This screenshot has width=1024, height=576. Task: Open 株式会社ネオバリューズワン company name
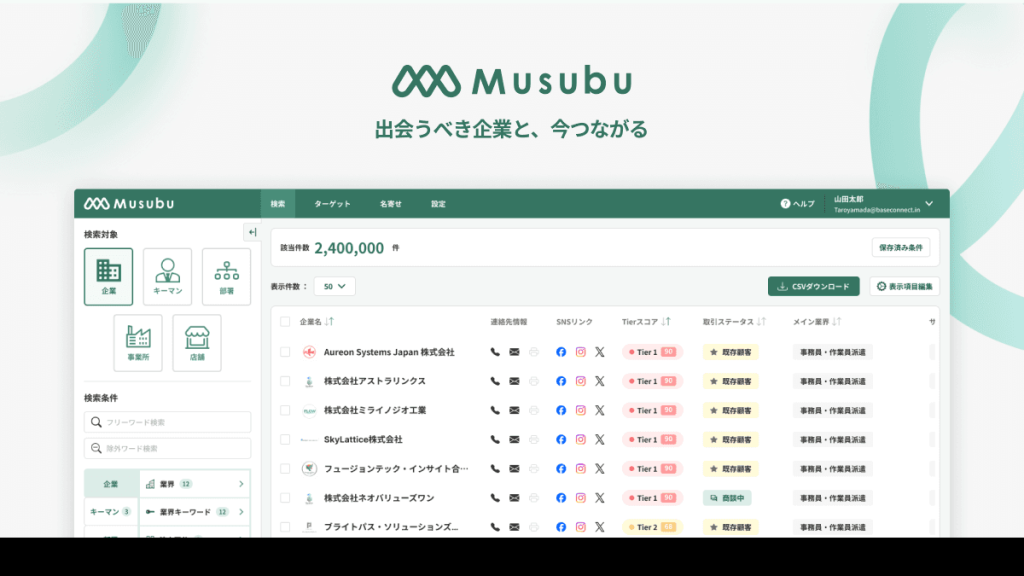(x=379, y=498)
